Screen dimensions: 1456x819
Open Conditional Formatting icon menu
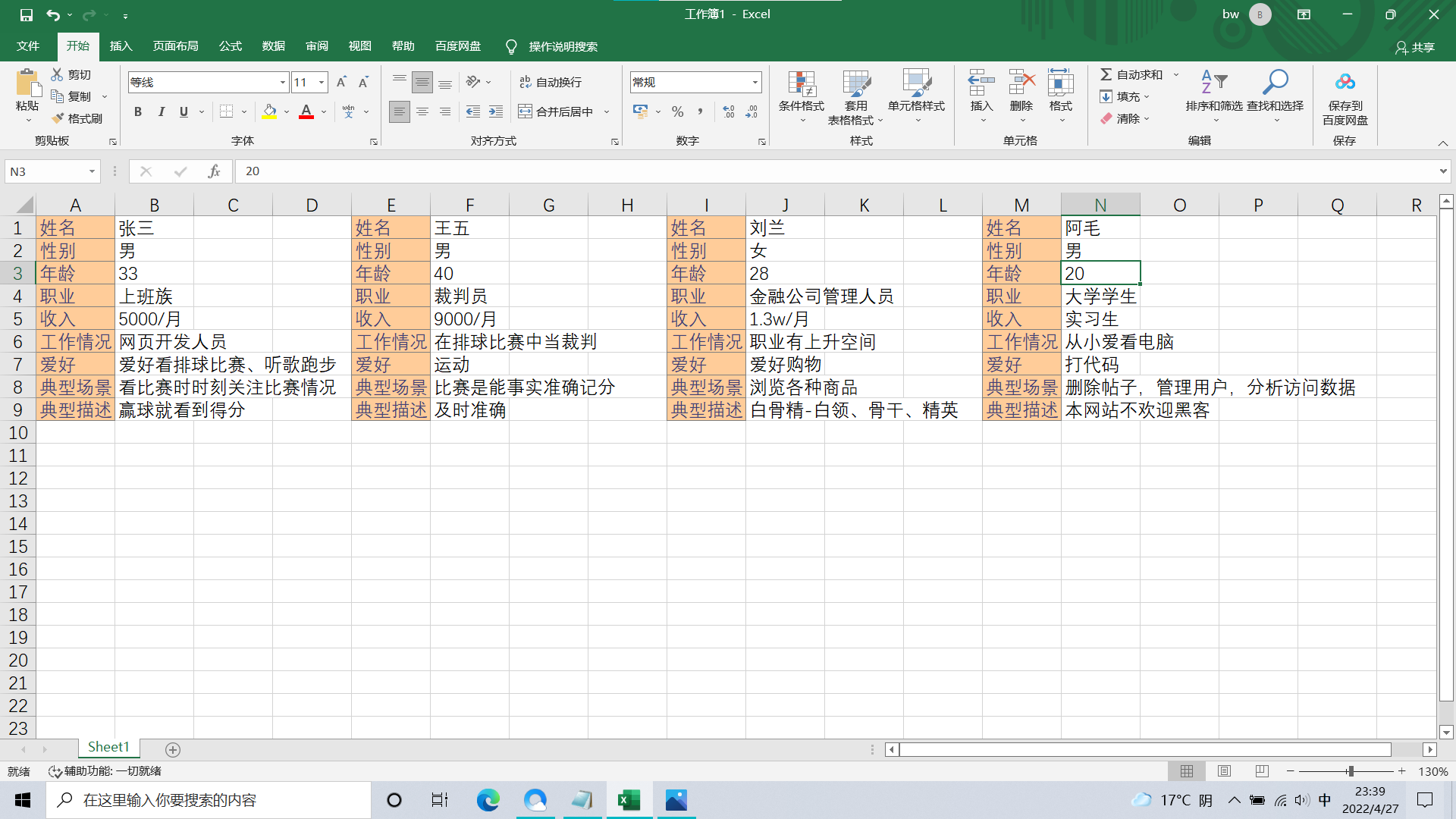801,85
